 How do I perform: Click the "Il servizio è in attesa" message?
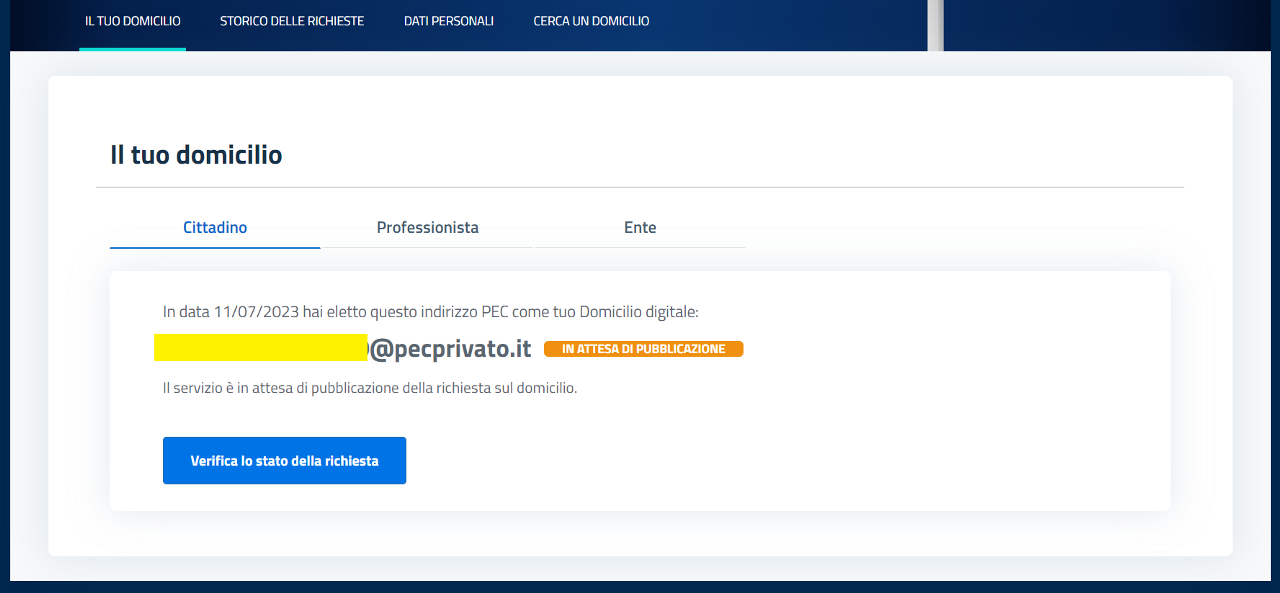tap(370, 388)
